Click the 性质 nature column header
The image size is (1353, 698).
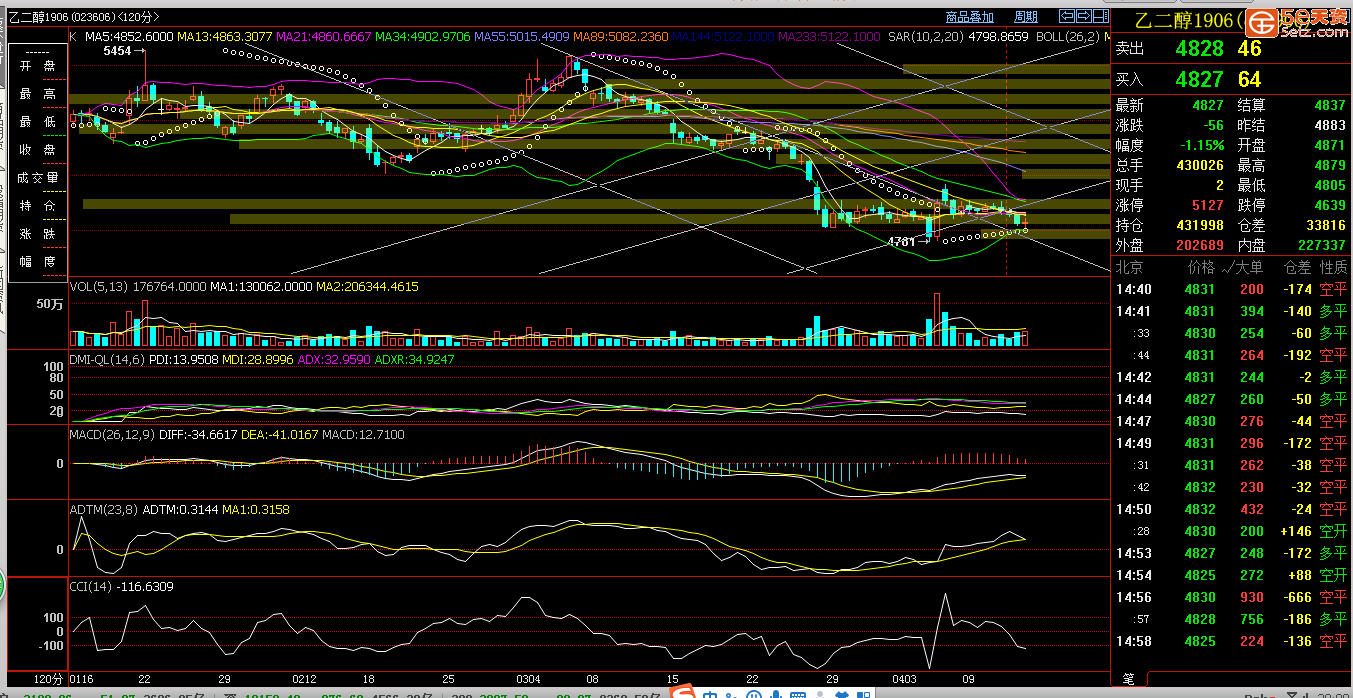[1333, 267]
